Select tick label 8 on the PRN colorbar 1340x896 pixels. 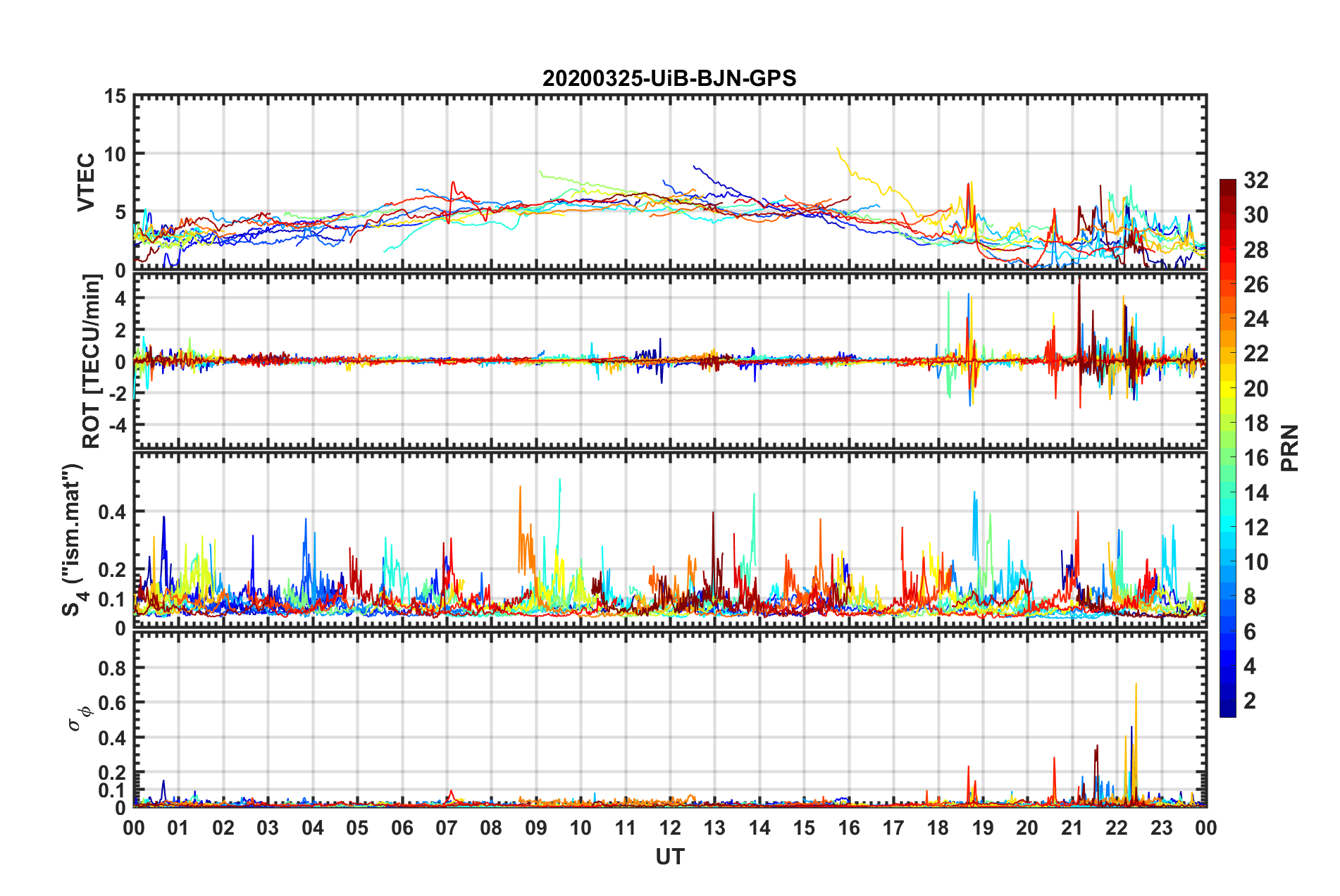coord(1250,597)
